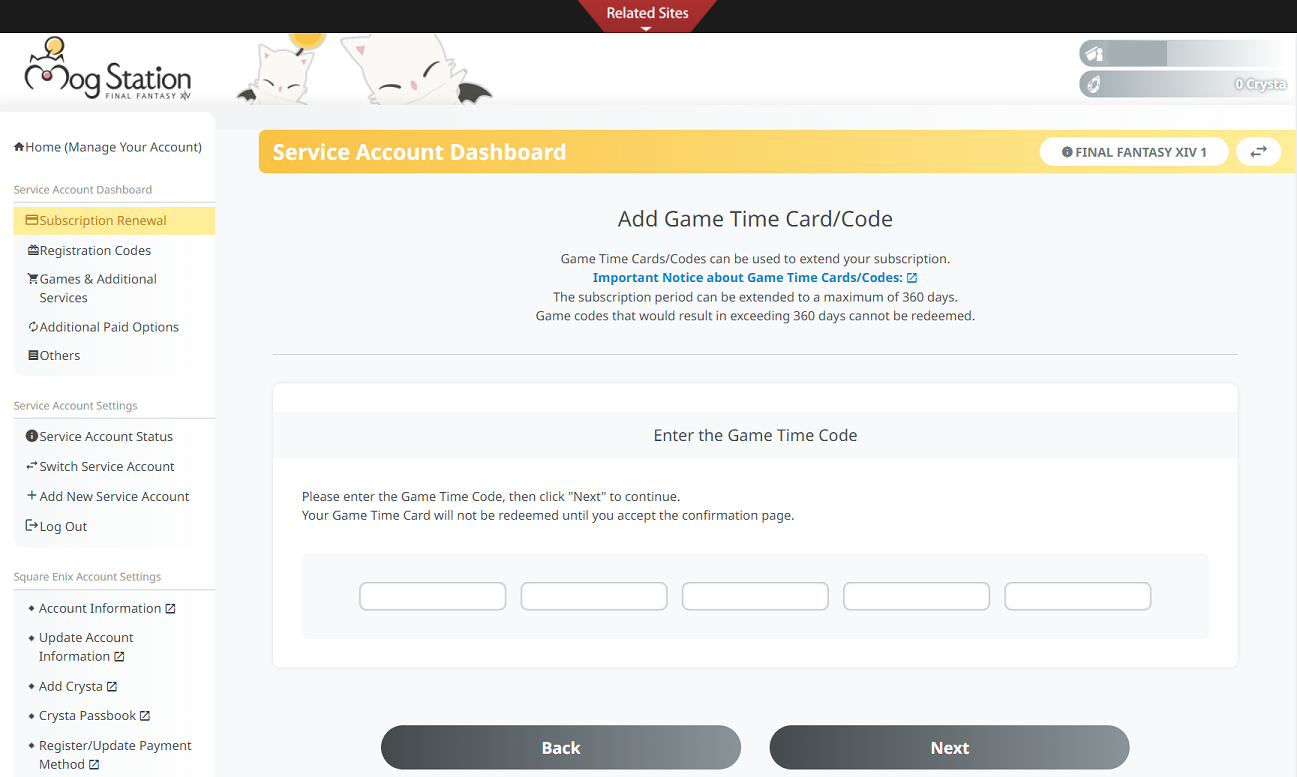Open Registration Codes menu item
The image size is (1297, 777).
click(x=95, y=250)
